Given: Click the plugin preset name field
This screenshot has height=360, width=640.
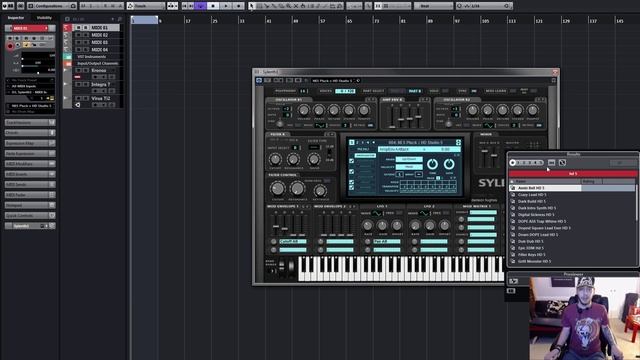Looking at the screenshot, I should tap(333, 80).
